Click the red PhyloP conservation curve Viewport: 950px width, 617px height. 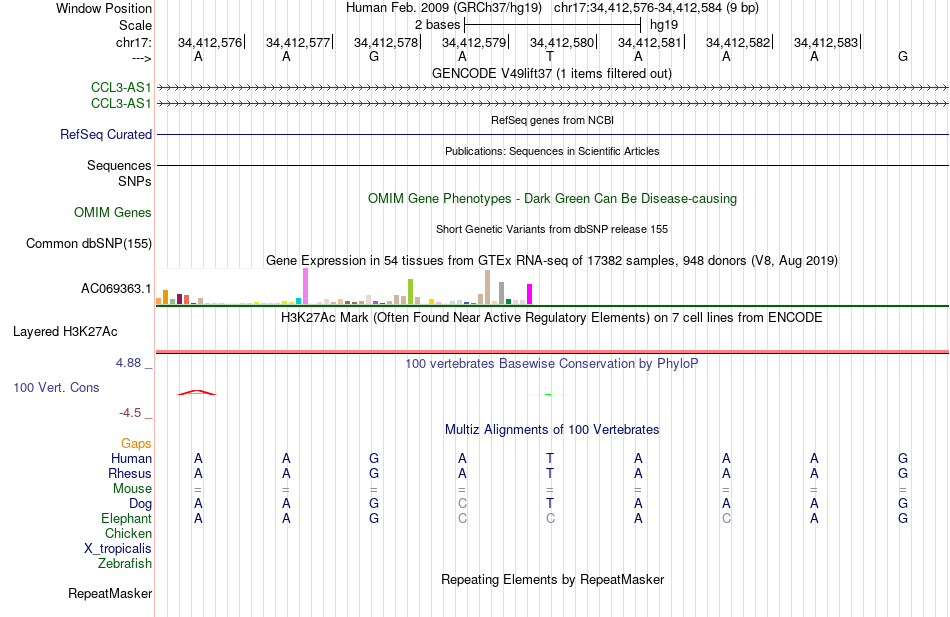tap(196, 393)
